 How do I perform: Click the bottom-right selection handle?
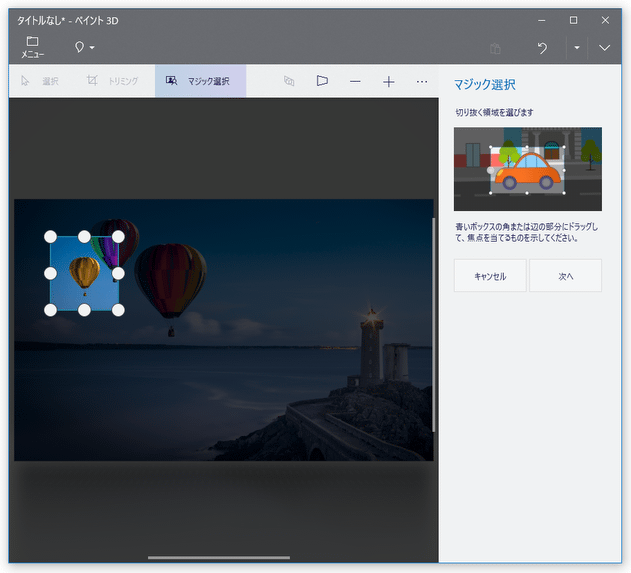118,310
